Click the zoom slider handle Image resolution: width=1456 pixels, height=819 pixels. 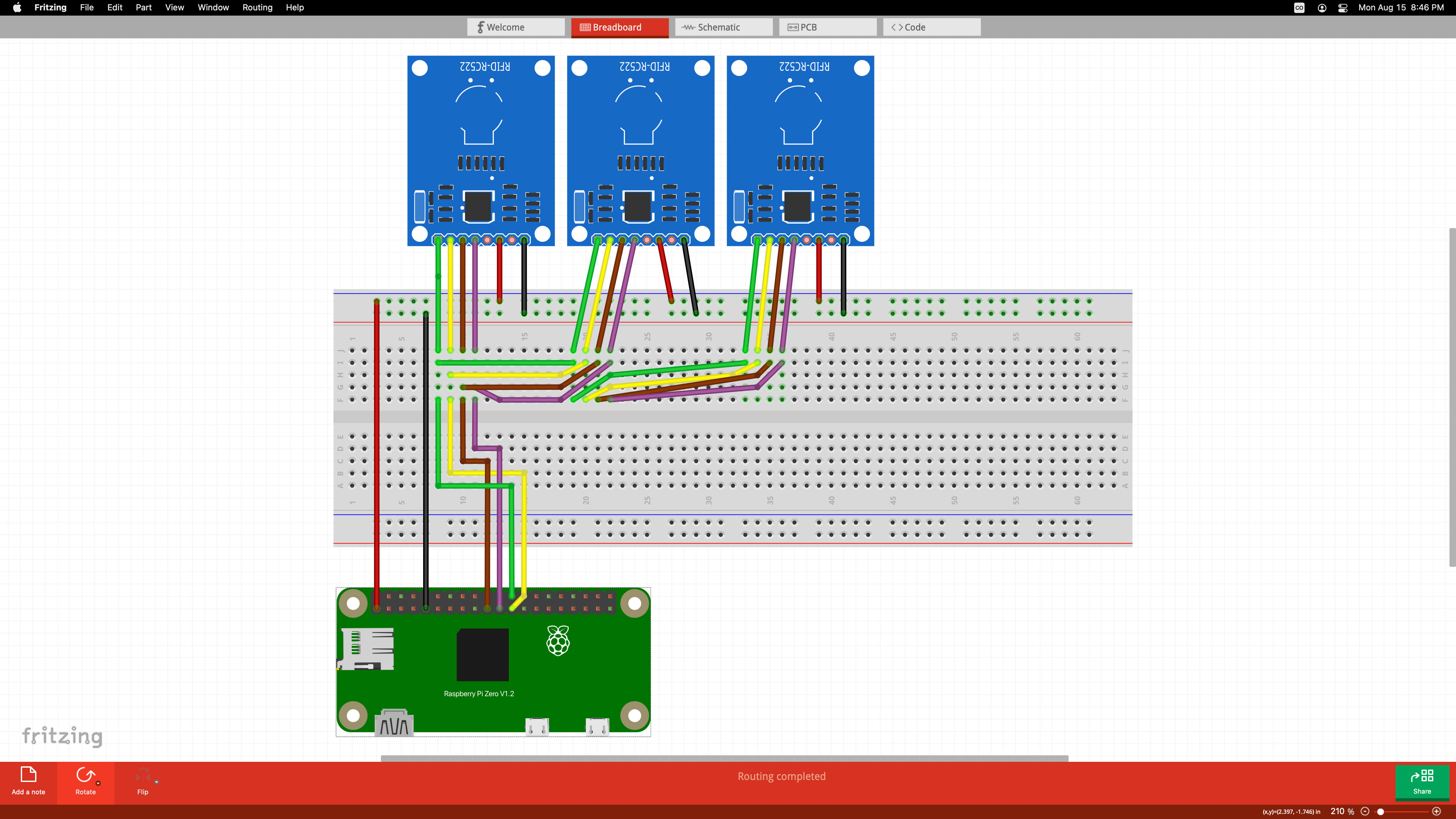(1380, 811)
